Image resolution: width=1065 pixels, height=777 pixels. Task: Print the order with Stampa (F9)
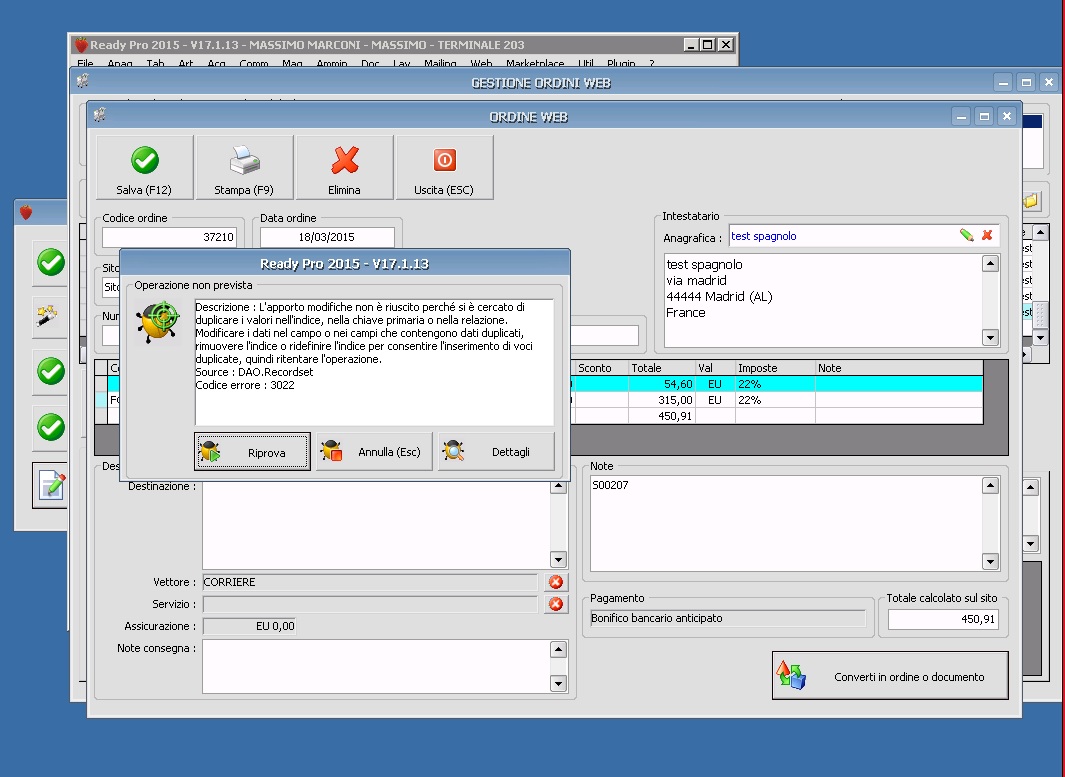pyautogui.click(x=244, y=168)
